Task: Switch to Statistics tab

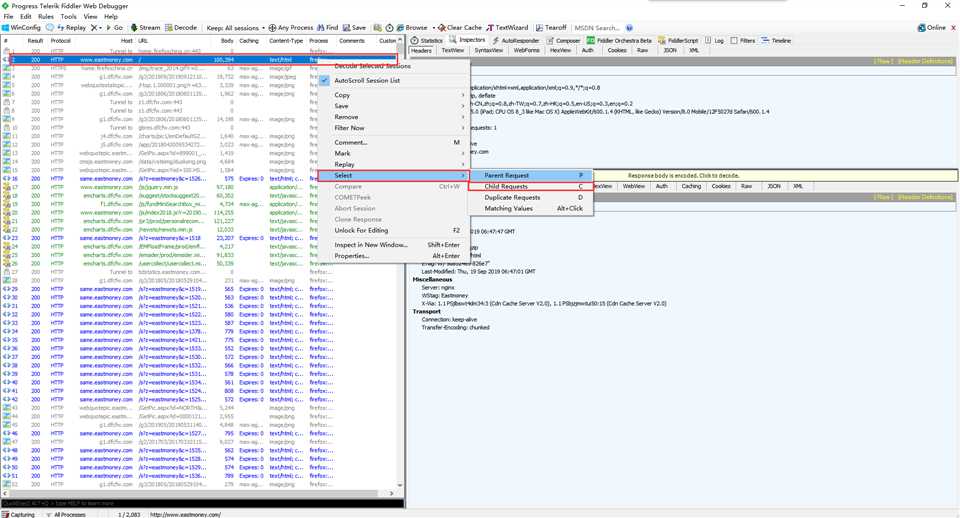Action: click(x=427, y=40)
